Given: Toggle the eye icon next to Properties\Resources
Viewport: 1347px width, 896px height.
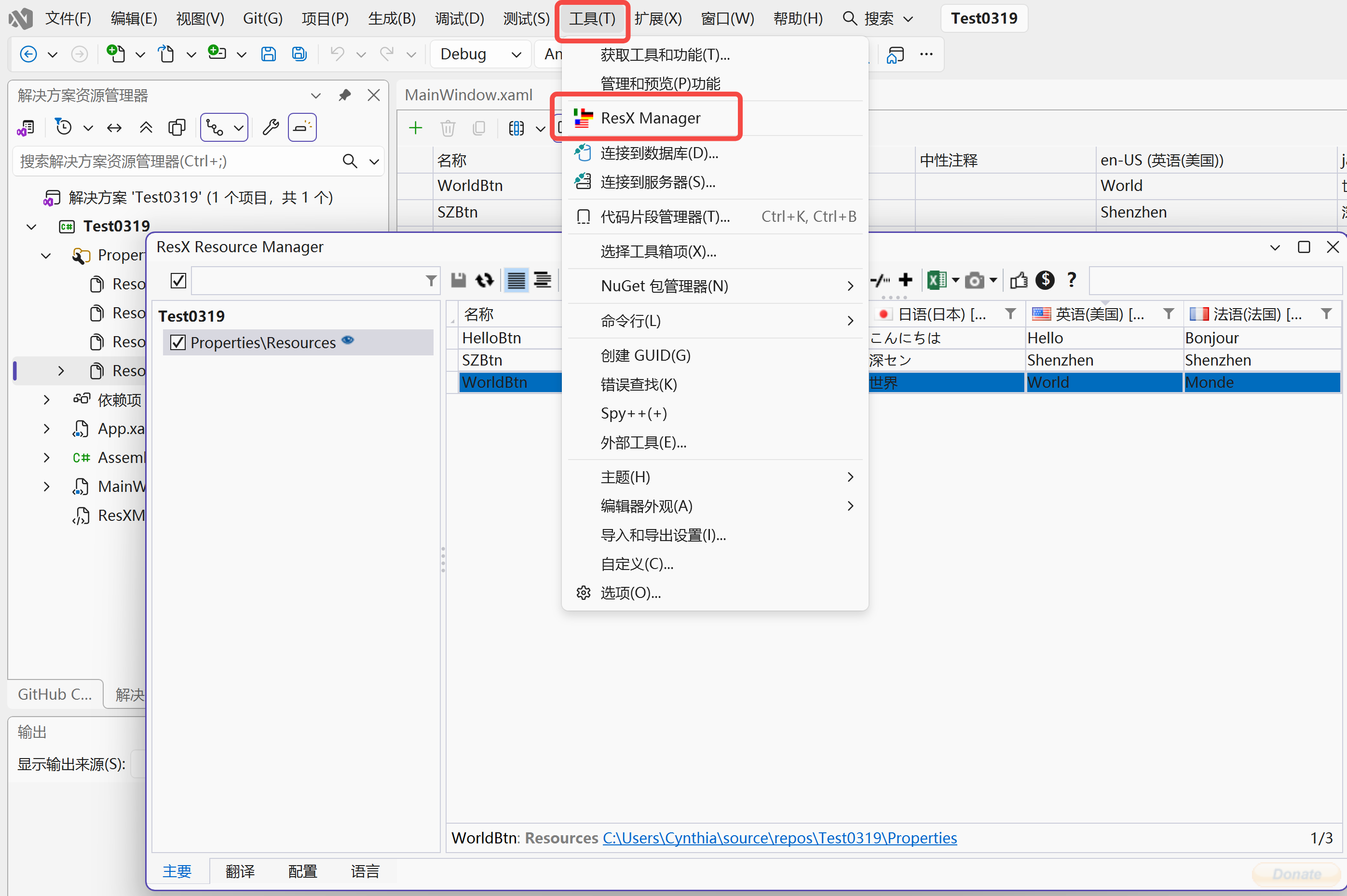Looking at the screenshot, I should click(347, 340).
